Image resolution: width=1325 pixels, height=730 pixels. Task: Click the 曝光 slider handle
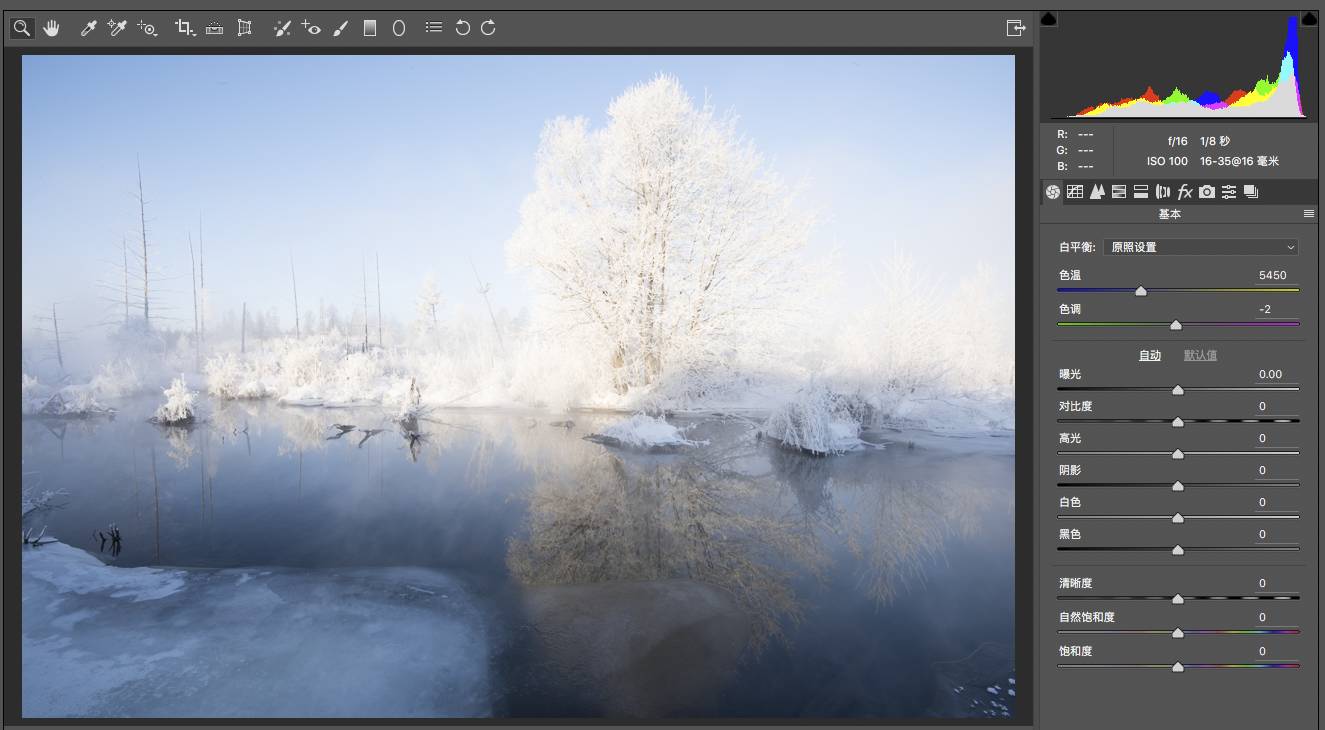[x=1178, y=390]
